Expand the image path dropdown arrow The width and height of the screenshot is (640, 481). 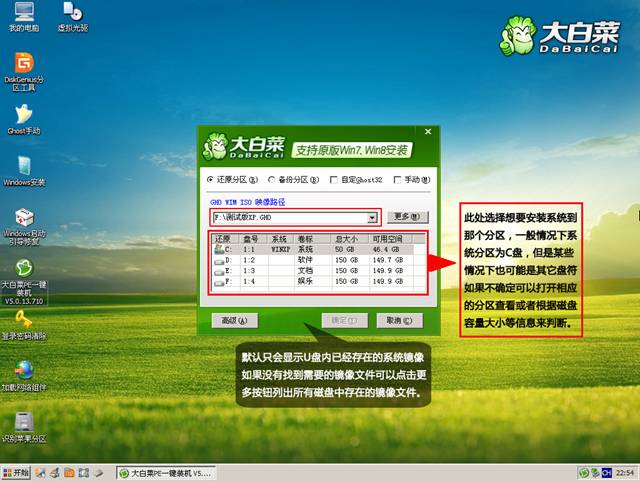(x=372, y=217)
